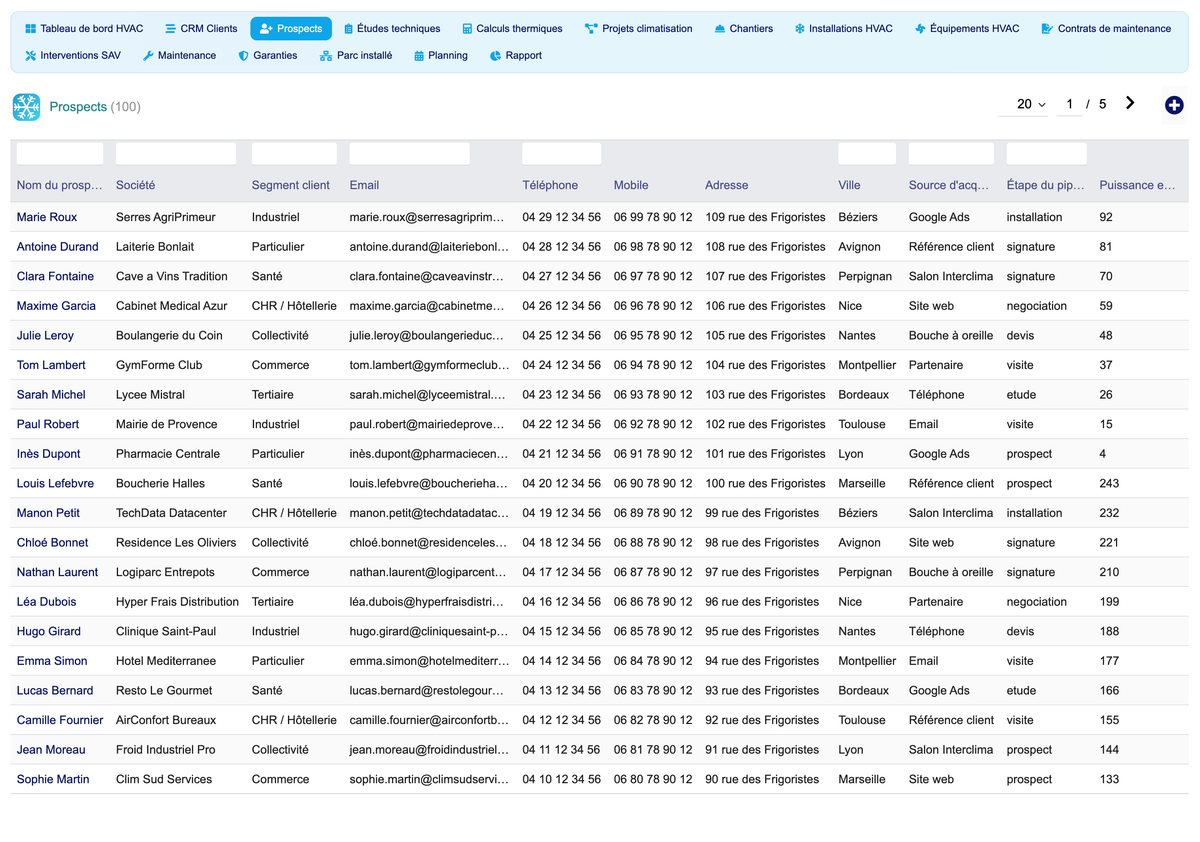The width and height of the screenshot is (1200, 842).
Task: Click the power value 243
Action: pyautogui.click(x=1109, y=484)
